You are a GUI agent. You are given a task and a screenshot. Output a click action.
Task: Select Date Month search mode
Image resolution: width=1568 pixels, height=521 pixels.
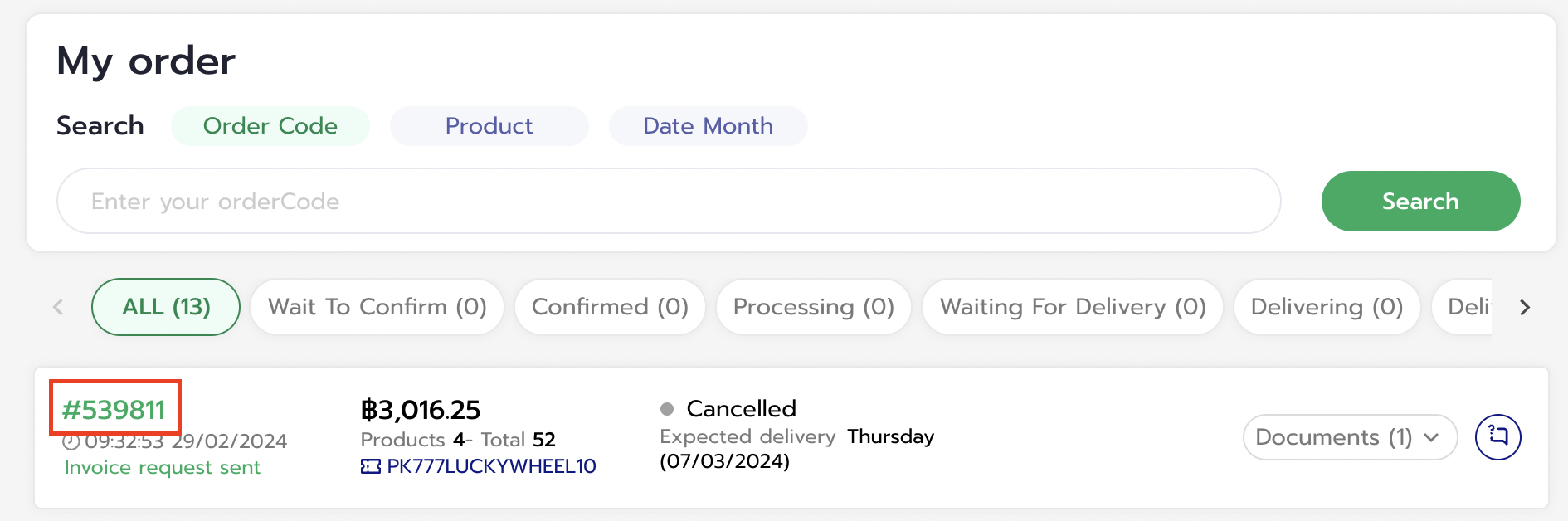(x=709, y=126)
